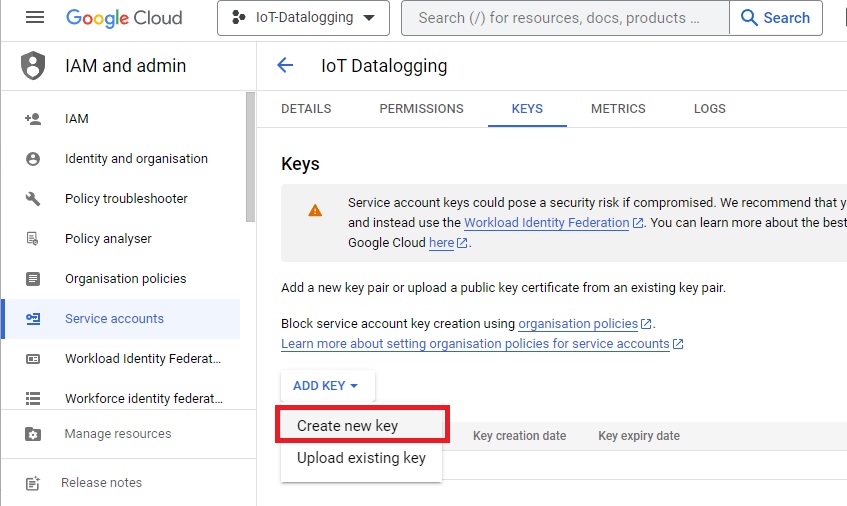The height and width of the screenshot is (506, 847).
Task: Open the METRICS tab
Action: pos(618,109)
